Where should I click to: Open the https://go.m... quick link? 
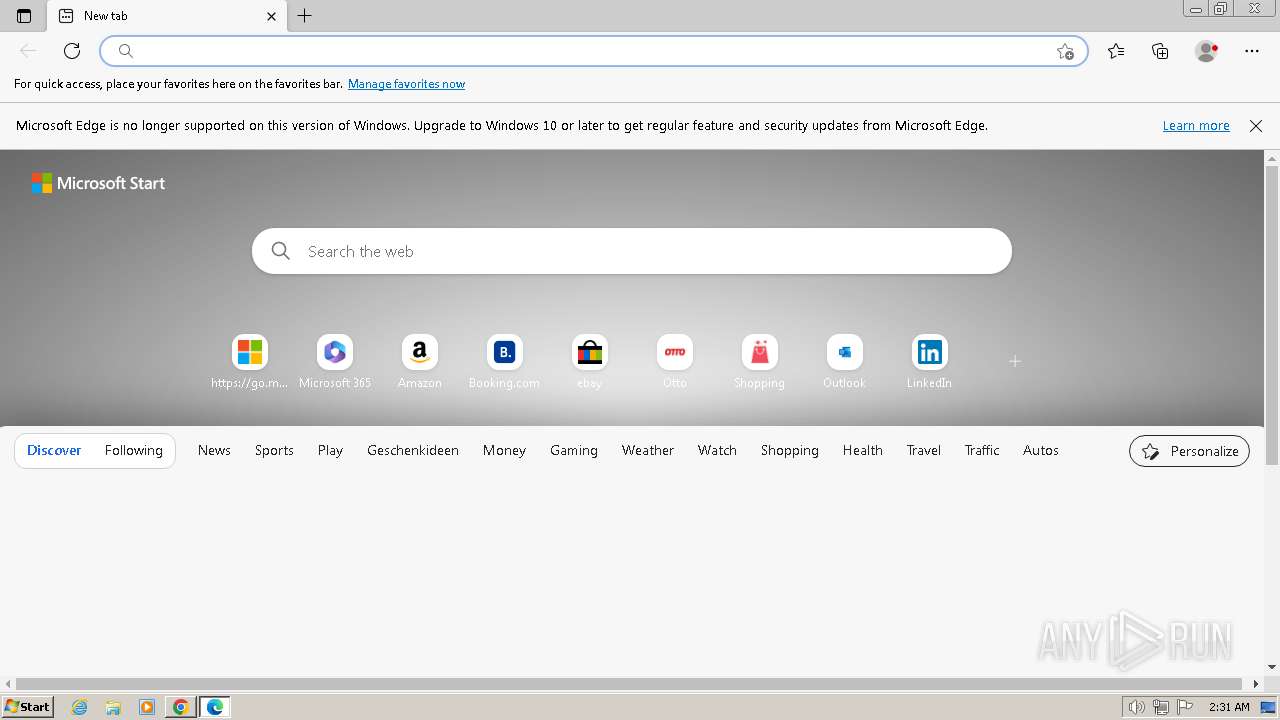[x=250, y=362]
